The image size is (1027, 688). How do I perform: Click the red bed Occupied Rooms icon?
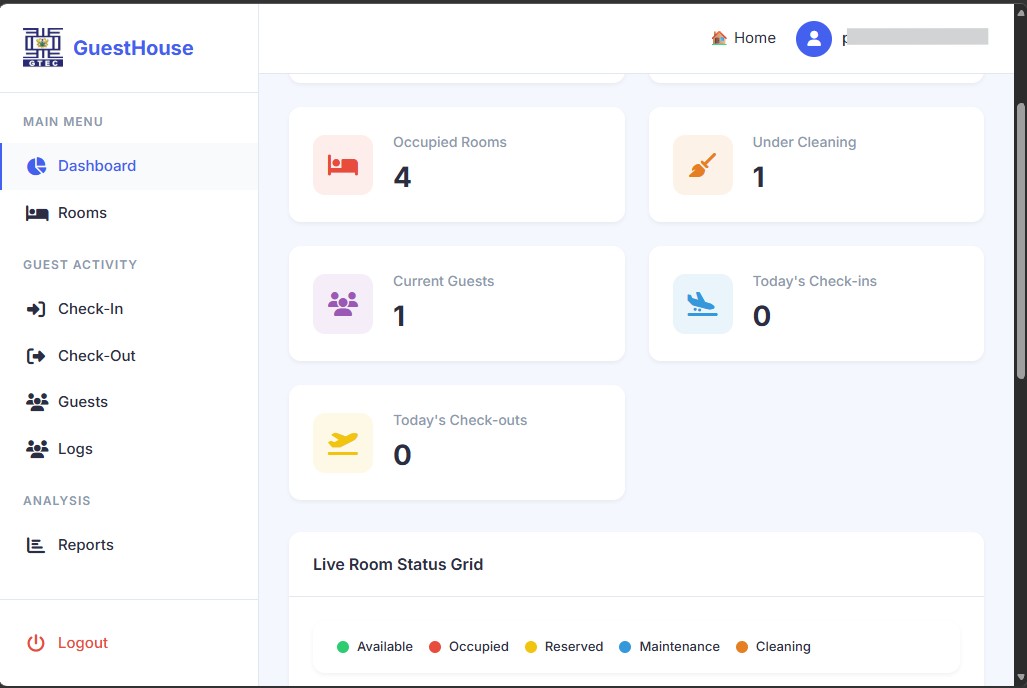tap(343, 165)
